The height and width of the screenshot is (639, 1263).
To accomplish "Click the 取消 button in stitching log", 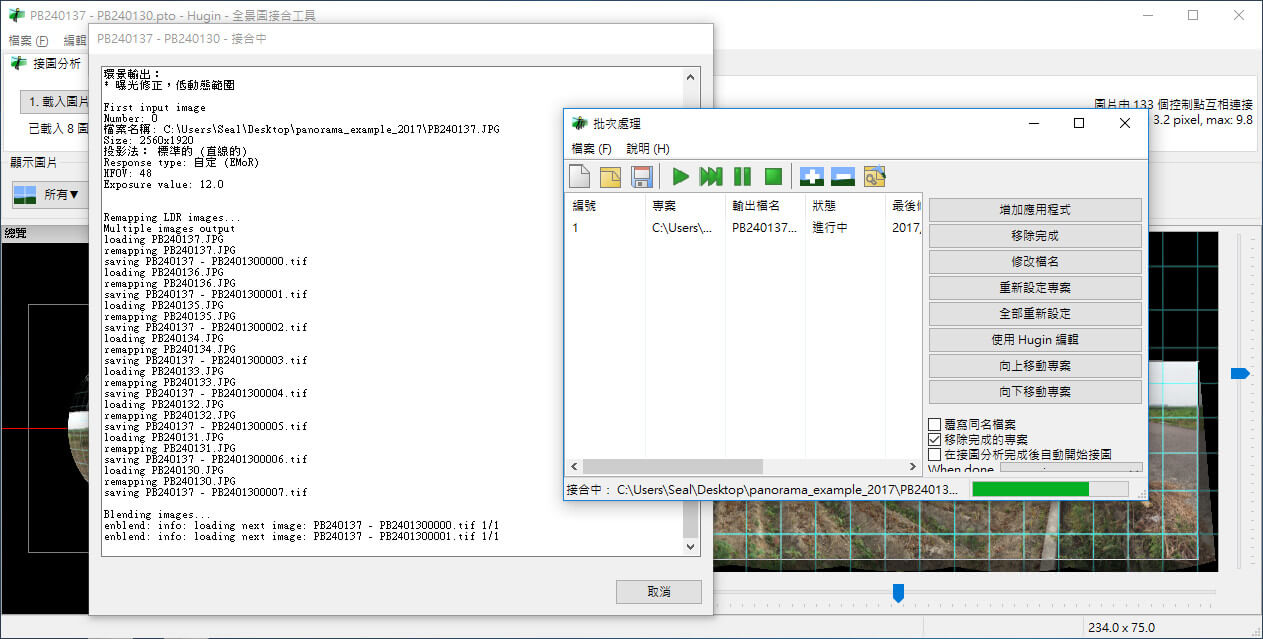I will (x=658, y=592).
